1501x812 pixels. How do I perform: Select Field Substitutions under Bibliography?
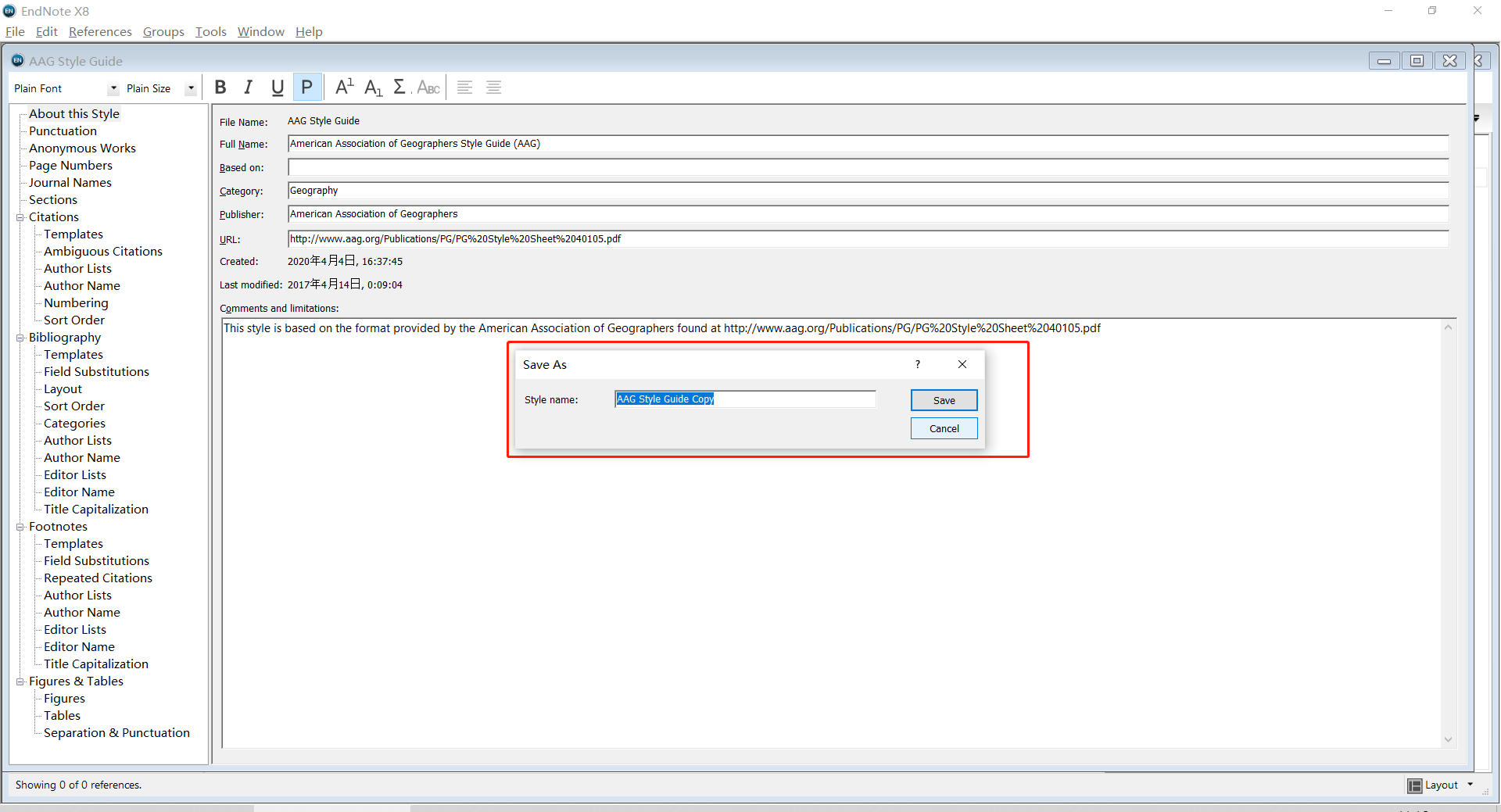[x=96, y=372]
